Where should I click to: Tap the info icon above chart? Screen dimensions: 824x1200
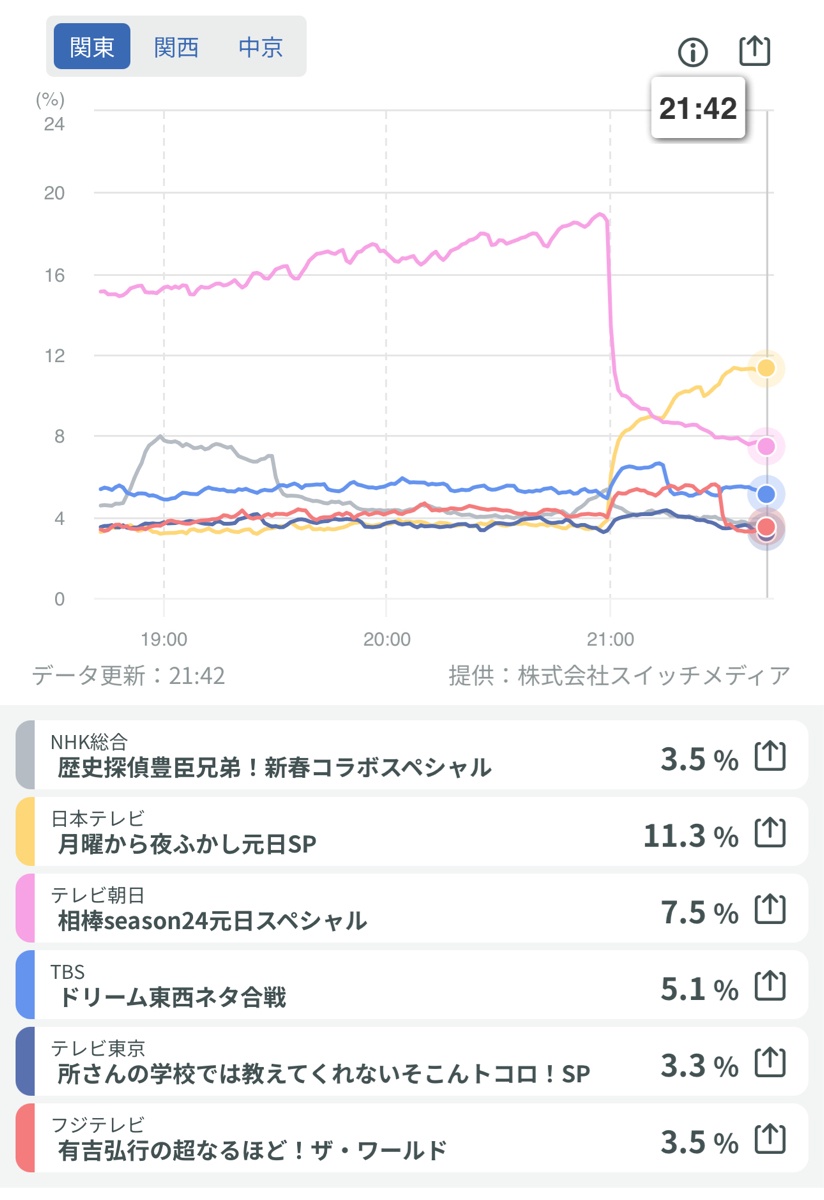click(692, 51)
